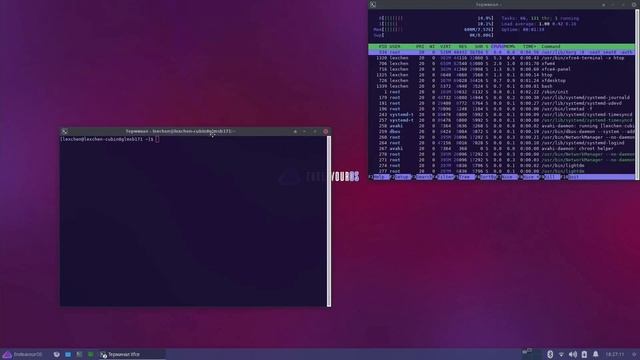Open F2 Setup in htop
This screenshot has width=640, height=360.
pyautogui.click(x=402, y=177)
